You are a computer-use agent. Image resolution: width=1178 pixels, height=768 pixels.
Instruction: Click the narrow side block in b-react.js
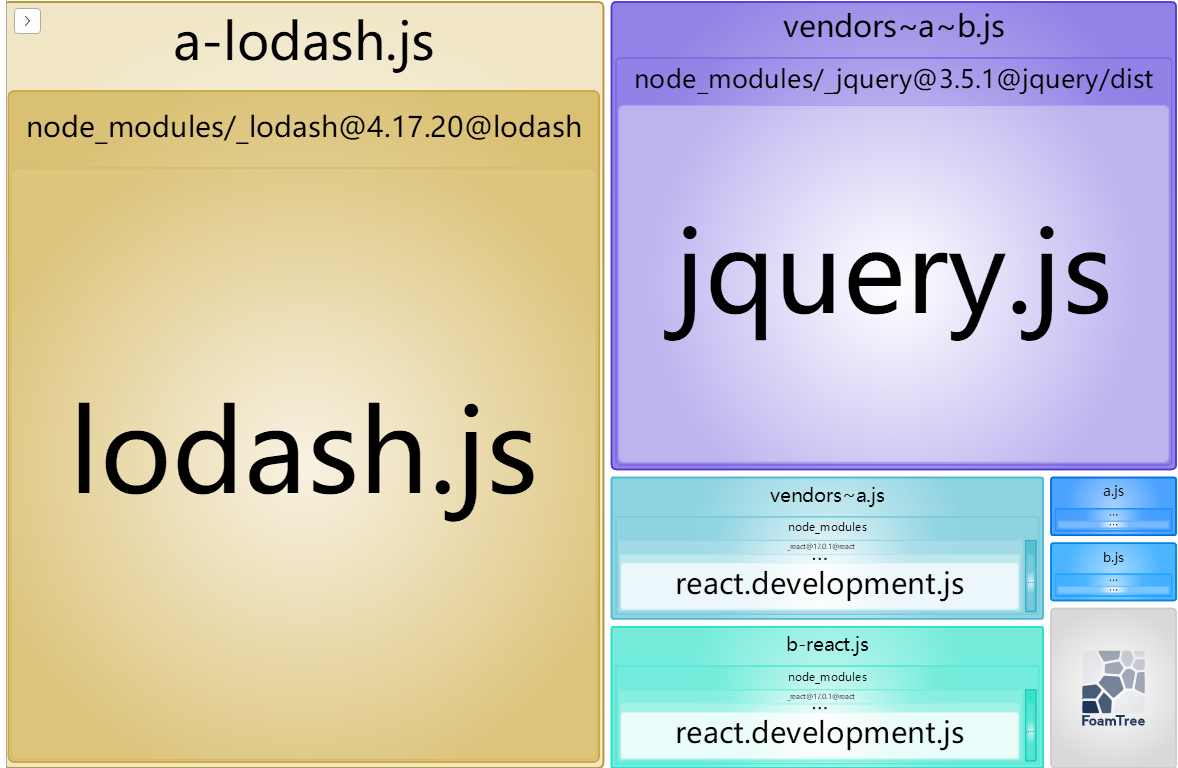[x=1031, y=725]
